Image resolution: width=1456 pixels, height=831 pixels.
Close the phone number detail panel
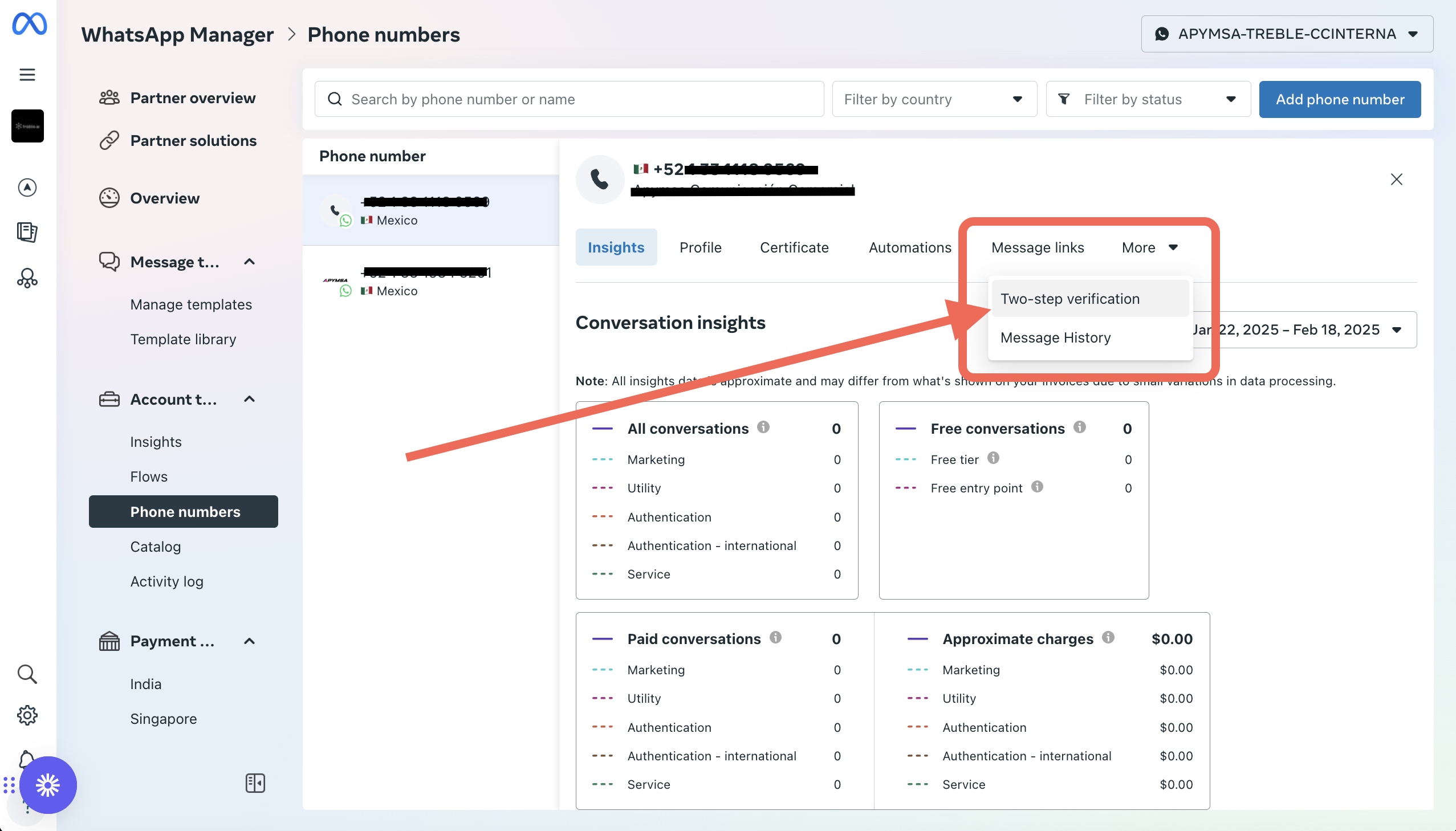tap(1396, 179)
